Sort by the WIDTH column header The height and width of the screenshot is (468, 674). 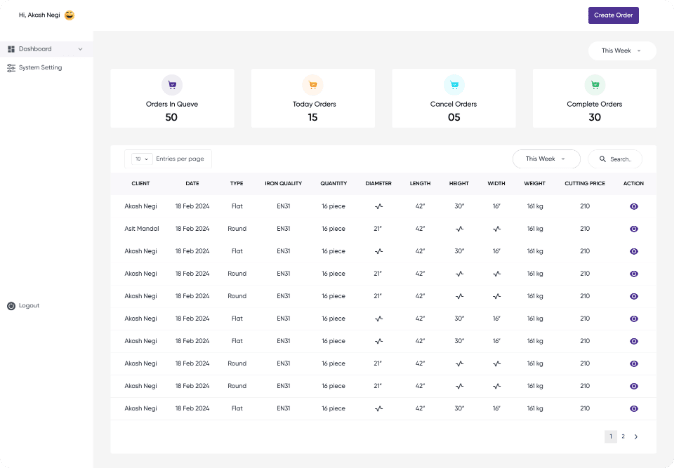click(x=496, y=184)
